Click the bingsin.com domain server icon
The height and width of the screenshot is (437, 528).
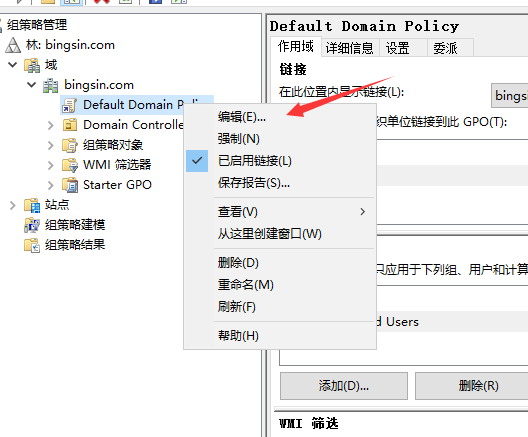click(x=51, y=85)
